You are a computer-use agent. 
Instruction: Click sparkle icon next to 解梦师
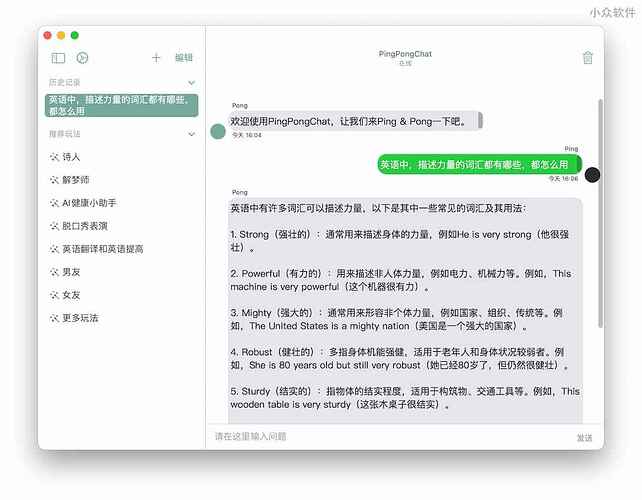pos(54,180)
